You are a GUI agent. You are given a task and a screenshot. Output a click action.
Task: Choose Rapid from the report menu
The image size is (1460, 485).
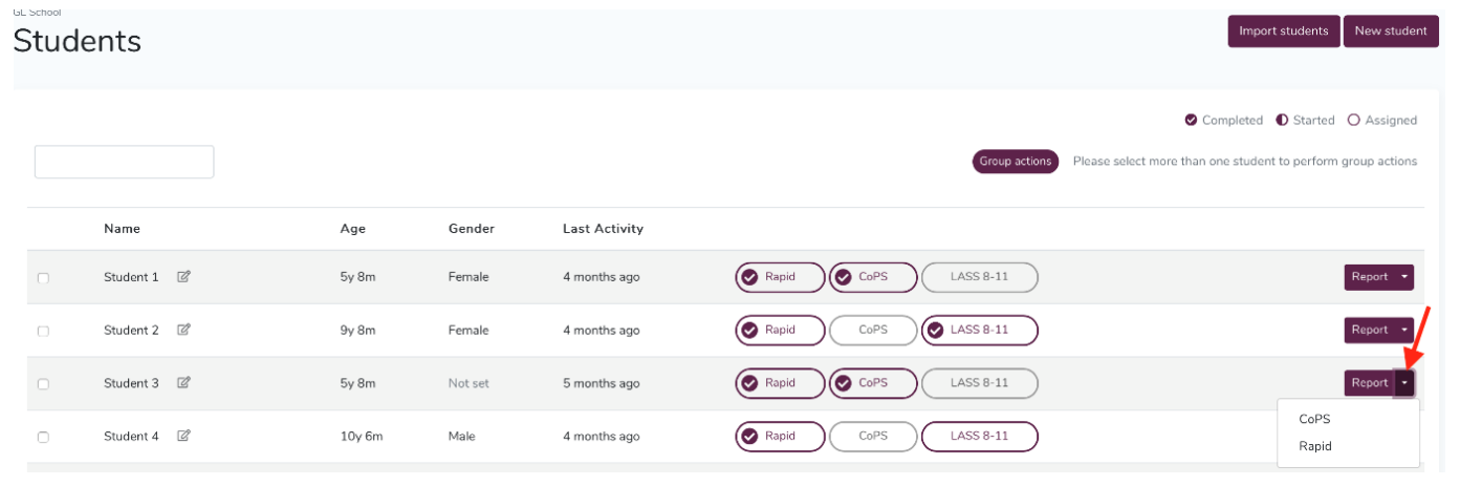click(1315, 446)
